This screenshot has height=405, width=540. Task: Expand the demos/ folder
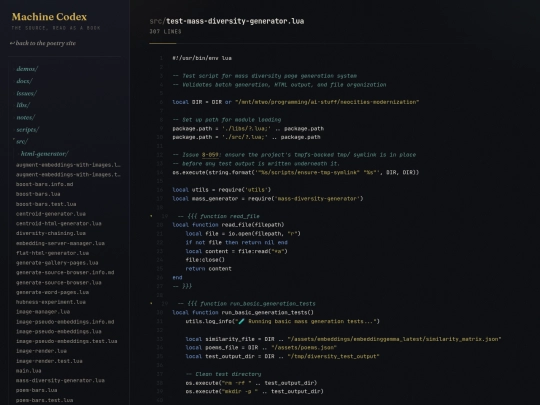click(x=27, y=69)
